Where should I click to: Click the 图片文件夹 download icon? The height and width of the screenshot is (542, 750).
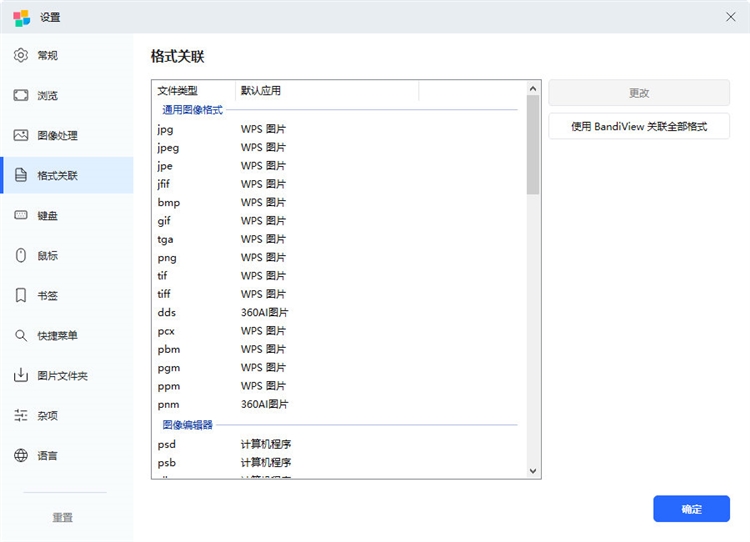coord(21,375)
